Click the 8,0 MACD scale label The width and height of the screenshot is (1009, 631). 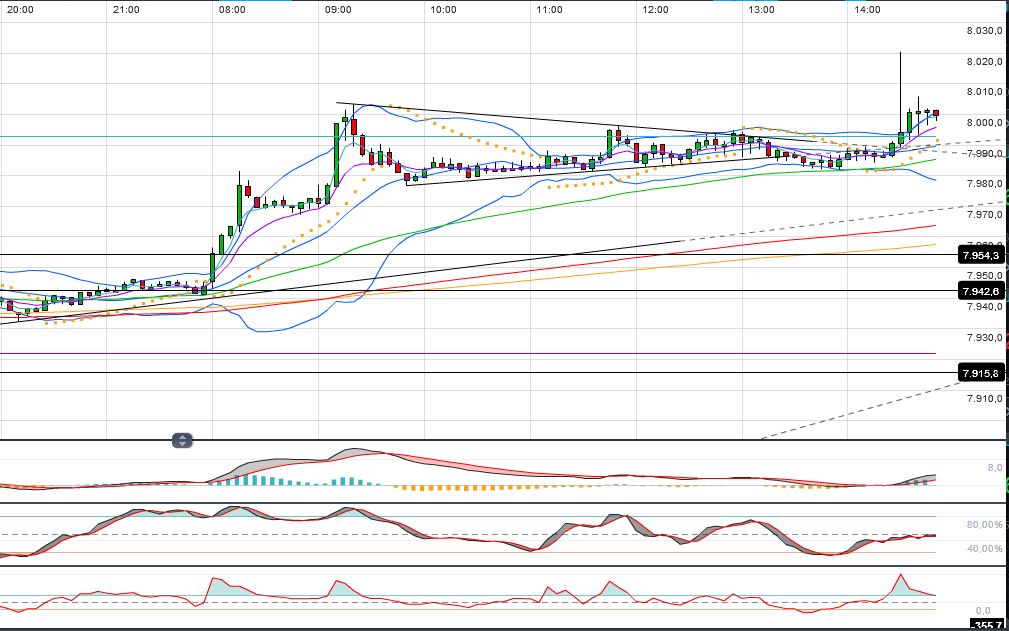pyautogui.click(x=995, y=468)
